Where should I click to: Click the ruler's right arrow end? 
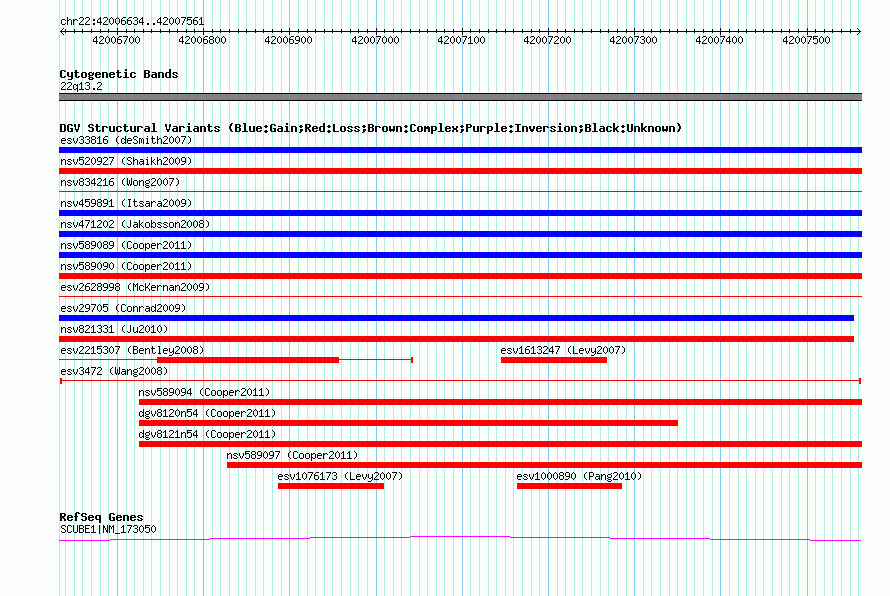coord(859,32)
